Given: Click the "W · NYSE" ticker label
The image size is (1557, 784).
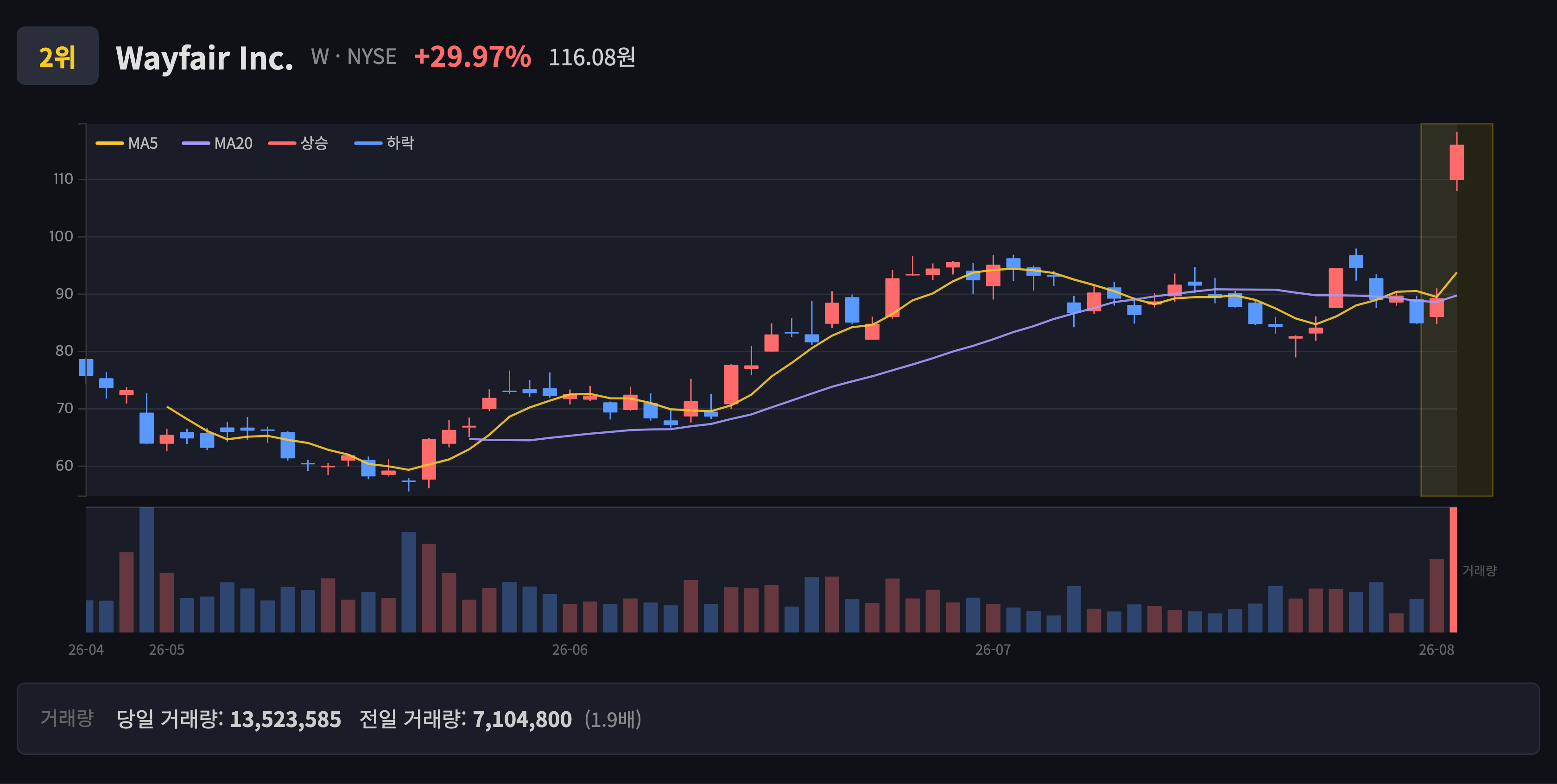Looking at the screenshot, I should (x=354, y=57).
